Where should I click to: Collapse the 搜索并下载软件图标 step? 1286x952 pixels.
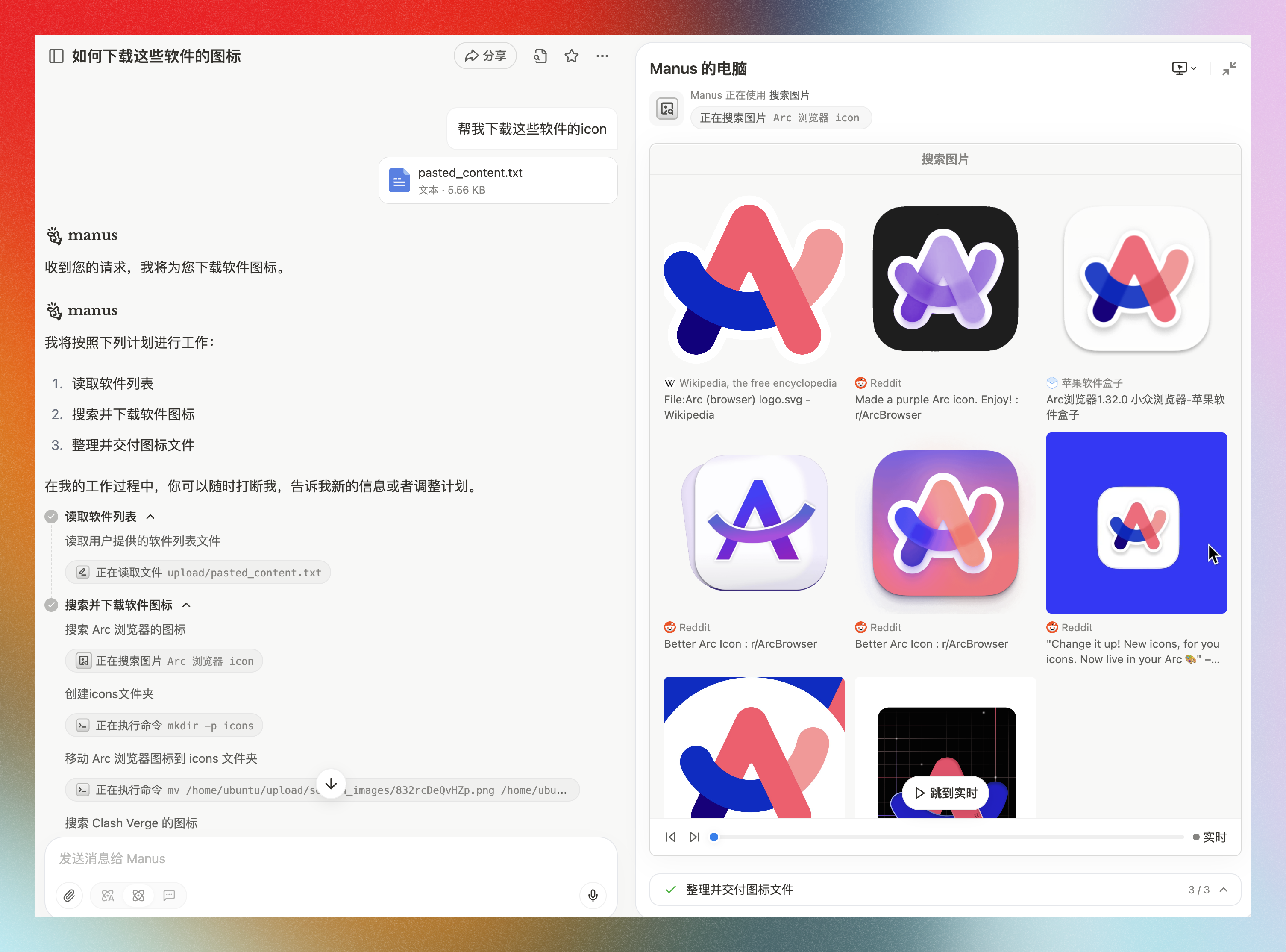[x=186, y=605]
